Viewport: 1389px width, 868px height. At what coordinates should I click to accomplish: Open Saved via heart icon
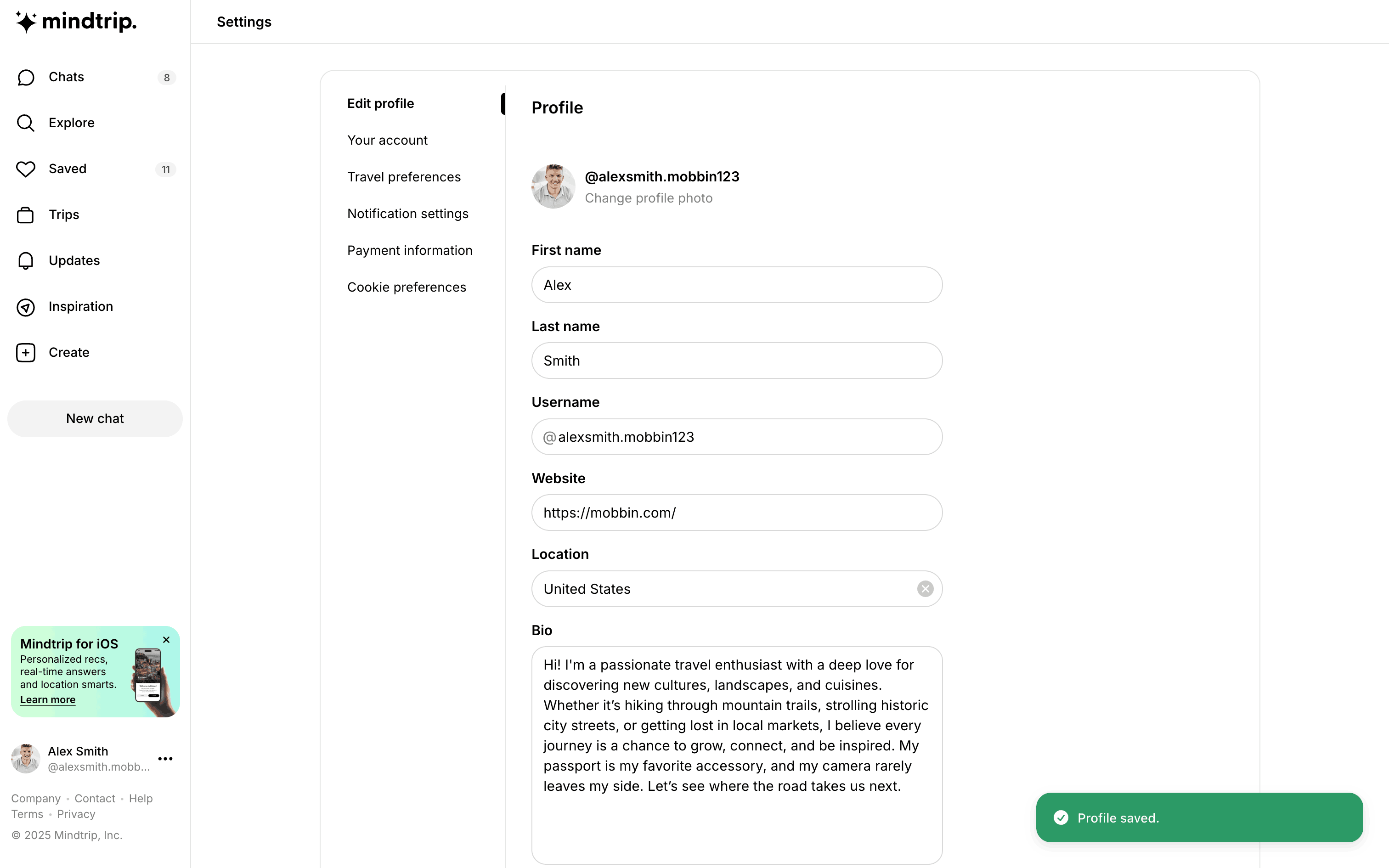pos(26,169)
